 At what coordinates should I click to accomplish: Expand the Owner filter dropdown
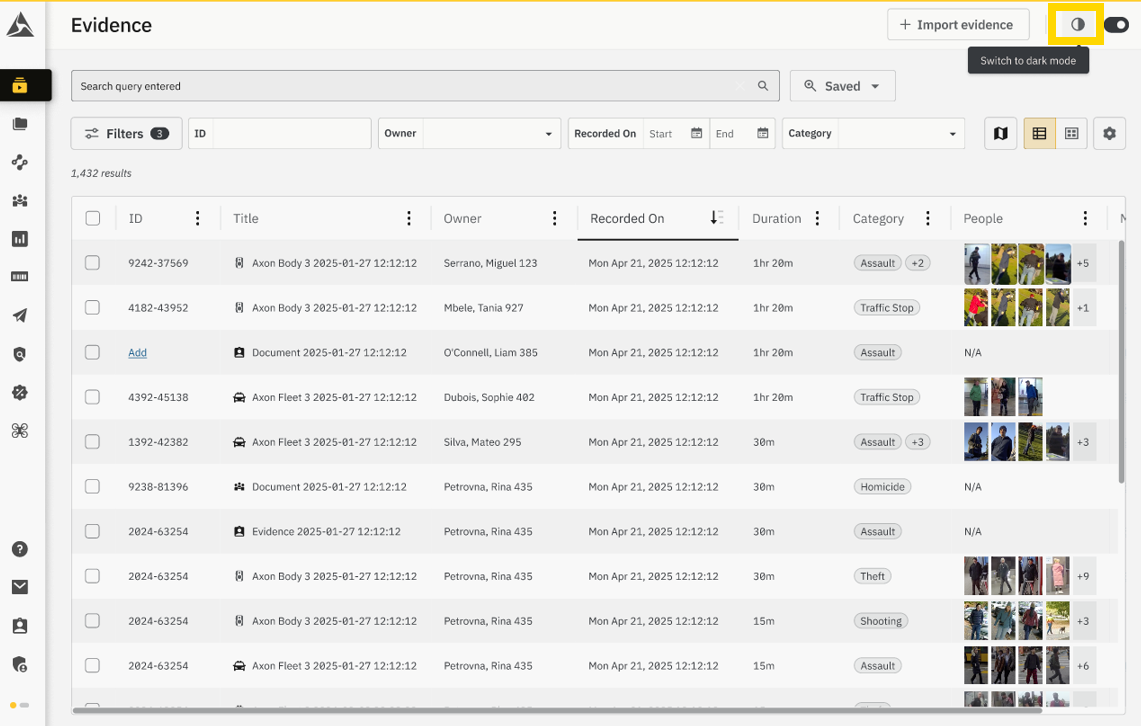[490, 134]
